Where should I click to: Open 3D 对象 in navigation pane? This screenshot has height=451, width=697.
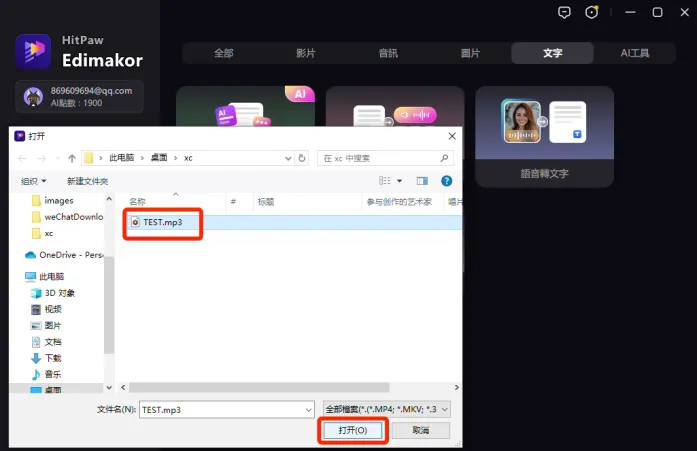[x=53, y=293]
